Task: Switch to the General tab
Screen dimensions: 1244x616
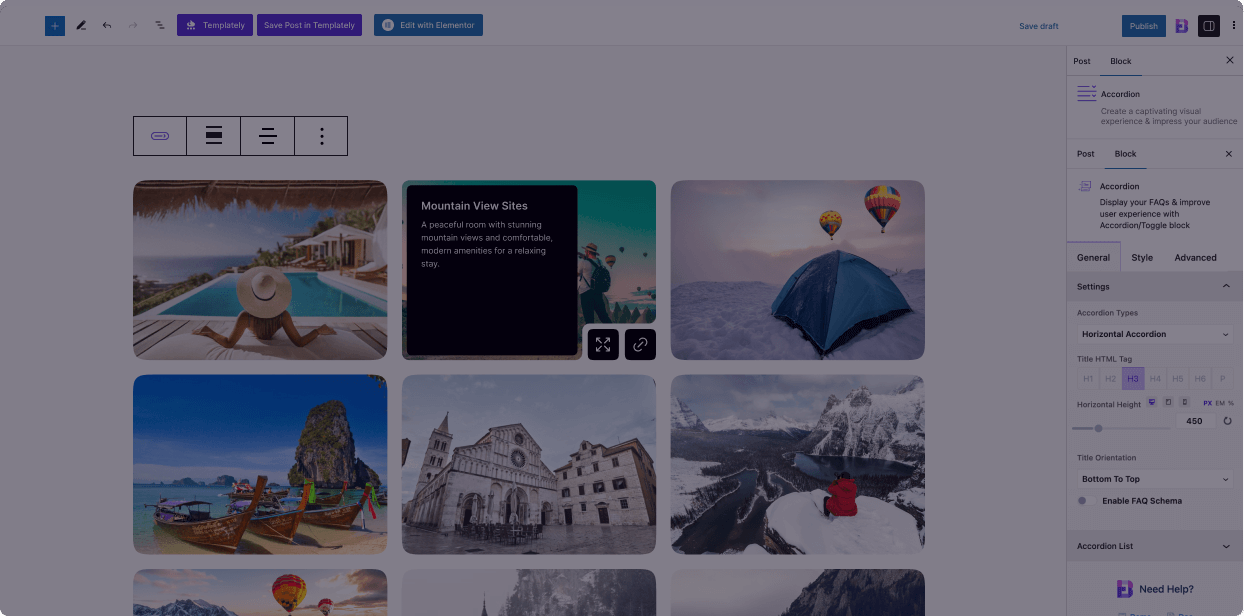Action: point(1093,257)
